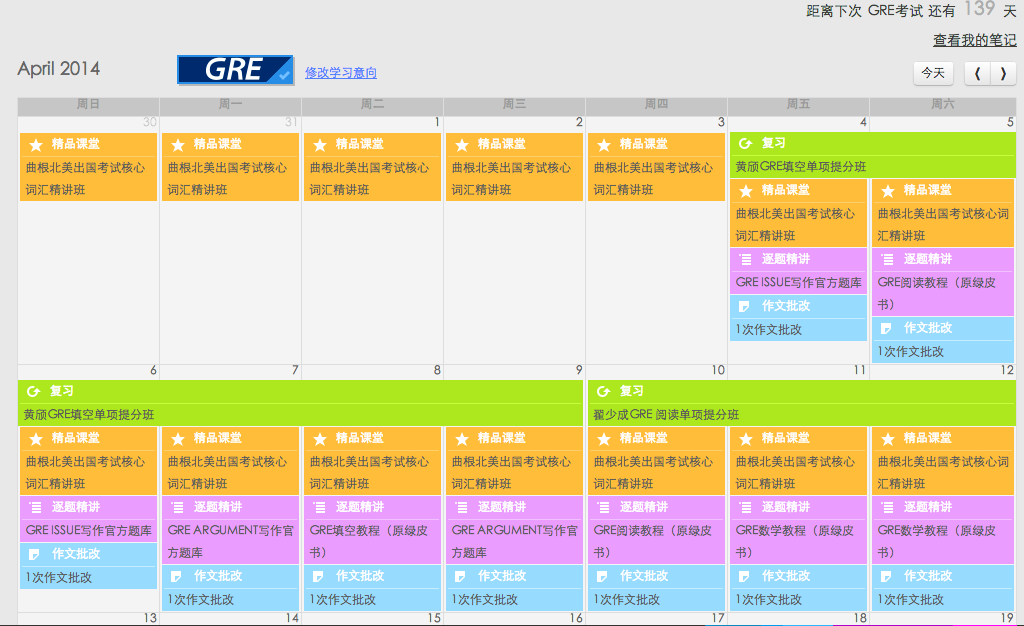Click star icon of 精品课堂 on March 31
The image size is (1024, 626).
pos(178,145)
